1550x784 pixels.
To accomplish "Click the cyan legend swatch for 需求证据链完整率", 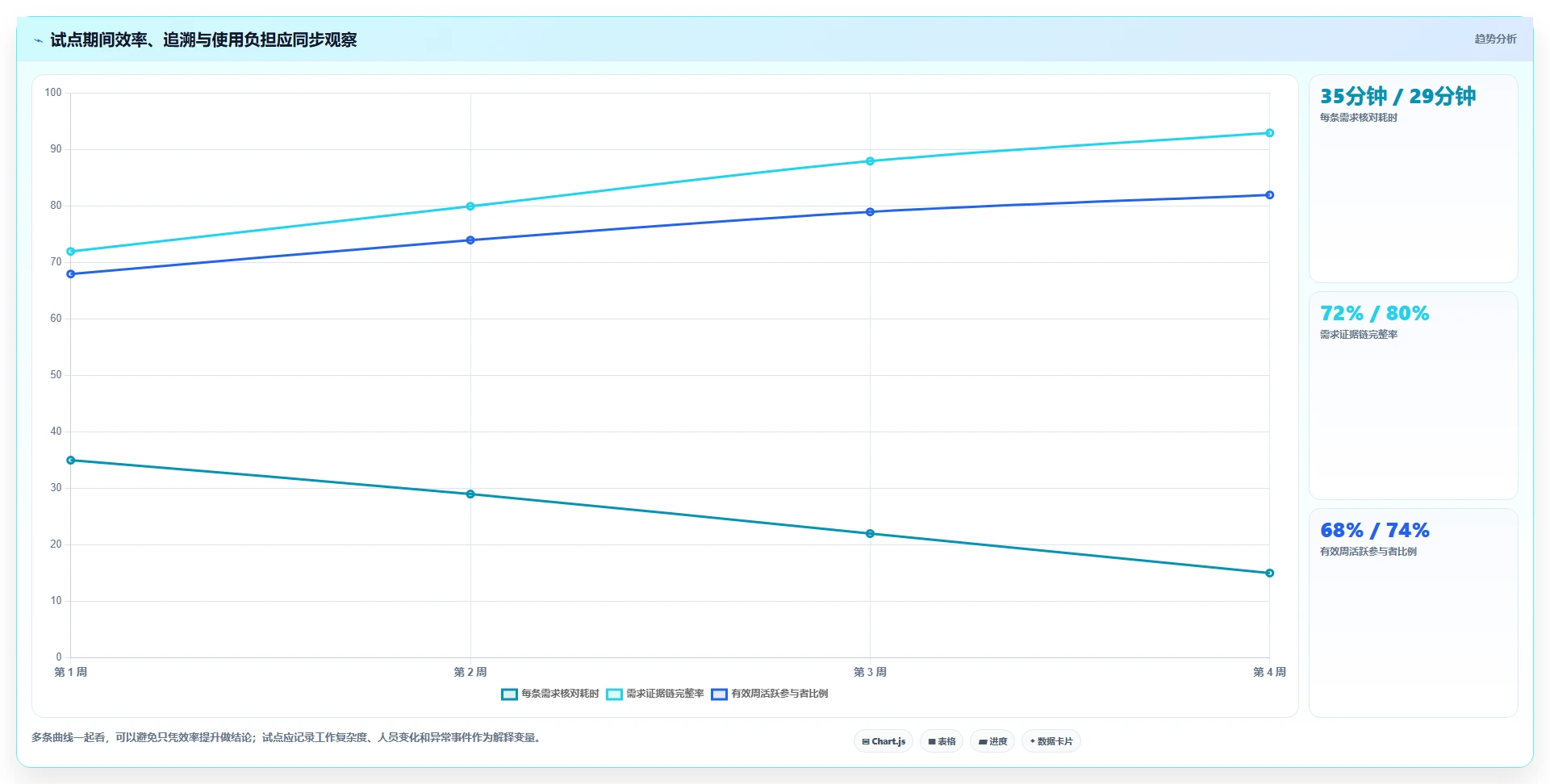I will click(x=614, y=694).
